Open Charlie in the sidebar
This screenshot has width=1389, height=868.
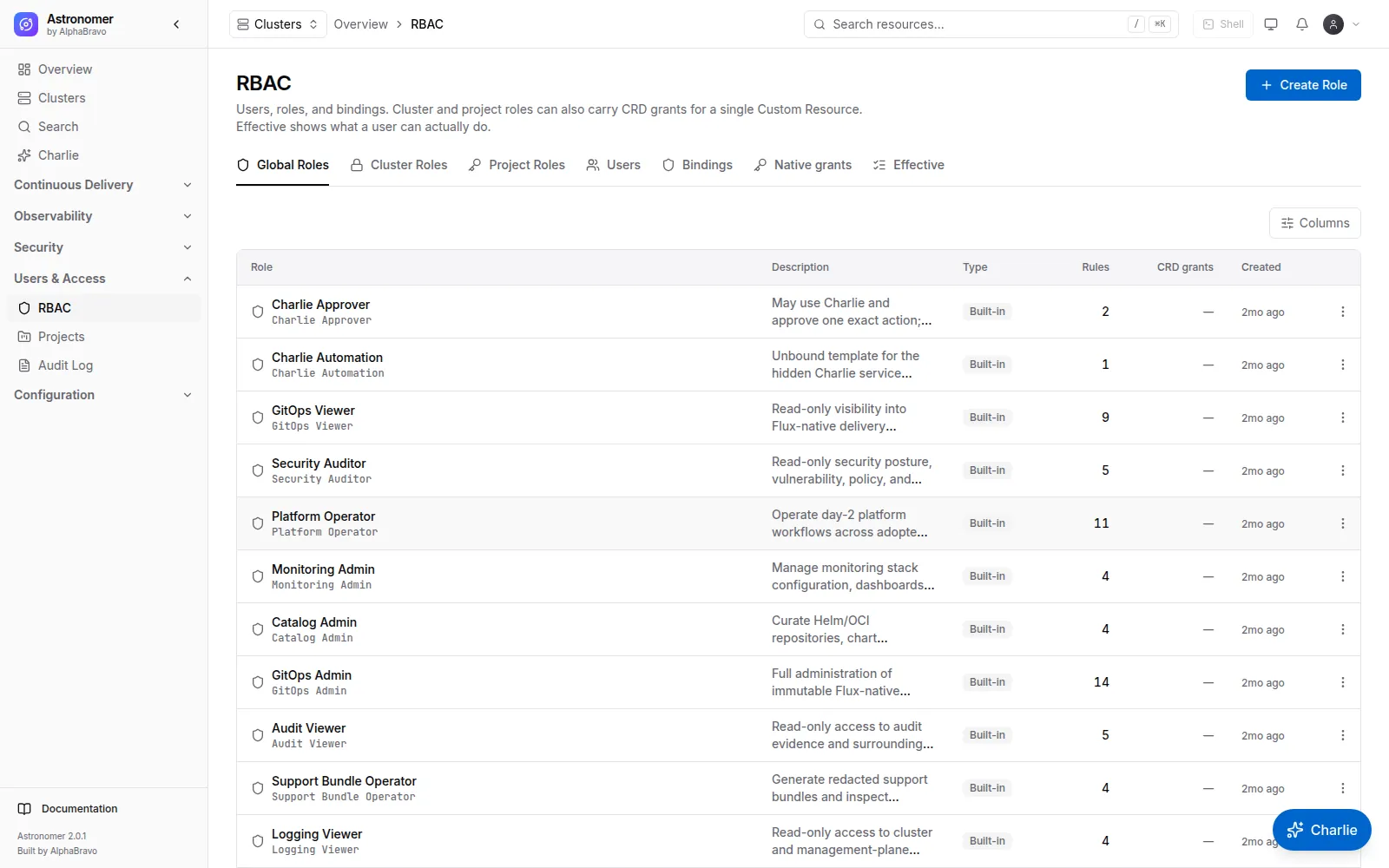click(104, 155)
